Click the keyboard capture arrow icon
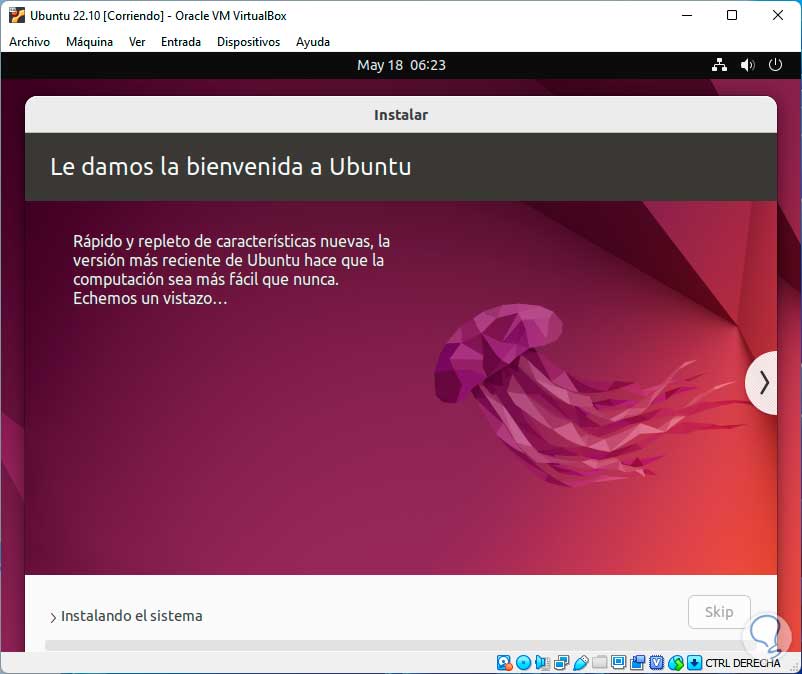The image size is (802, 674). pos(694,663)
